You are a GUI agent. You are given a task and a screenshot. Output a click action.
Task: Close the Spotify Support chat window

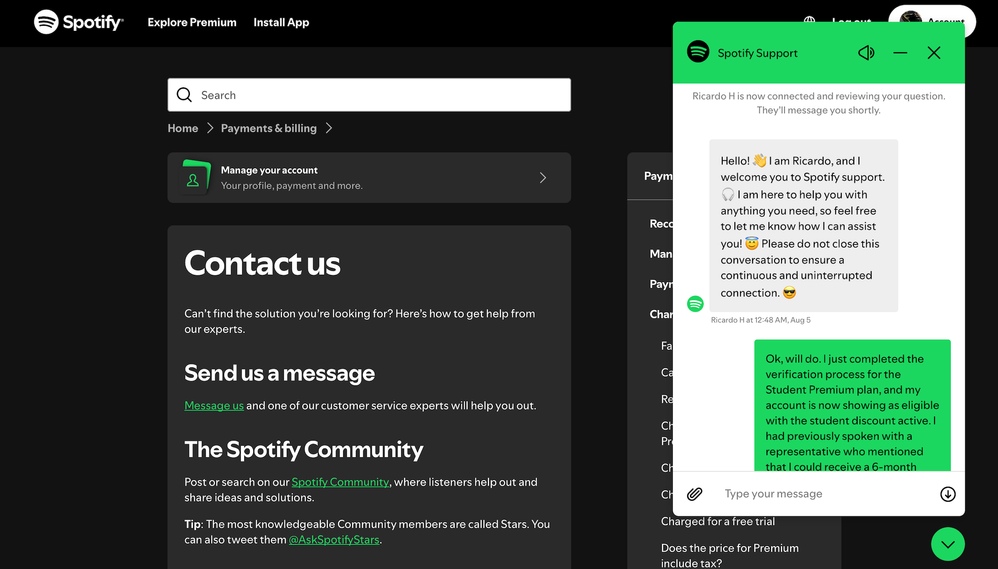click(934, 53)
